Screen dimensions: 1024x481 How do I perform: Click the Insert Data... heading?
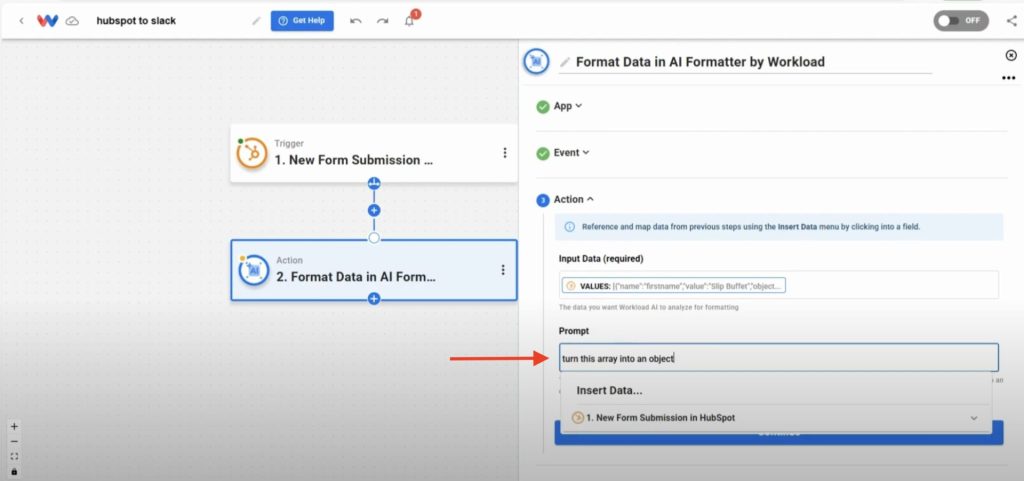(609, 390)
